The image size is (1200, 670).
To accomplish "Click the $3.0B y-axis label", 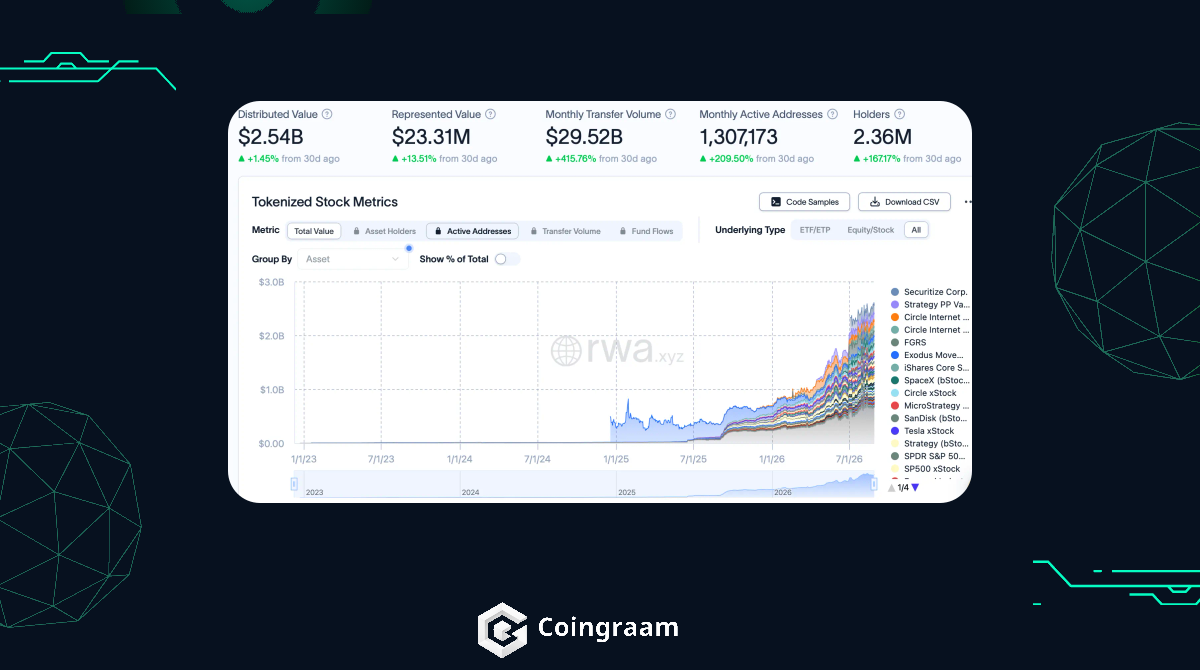I will click(271, 283).
